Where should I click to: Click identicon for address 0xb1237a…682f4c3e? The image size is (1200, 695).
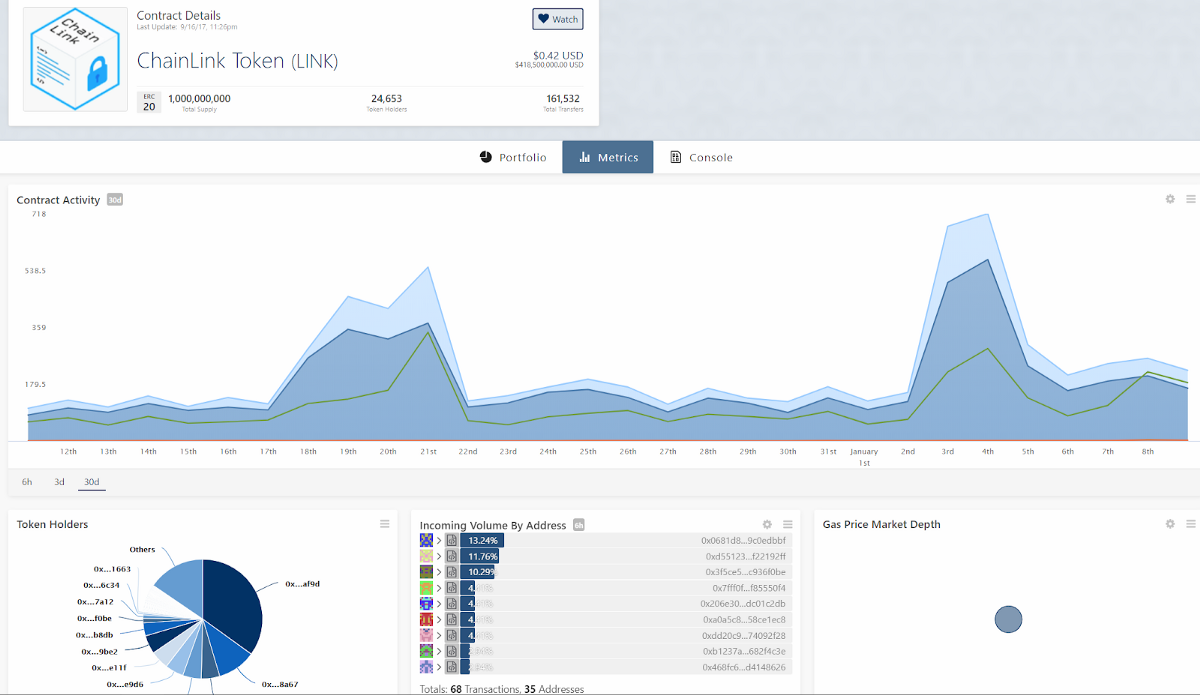tap(426, 651)
